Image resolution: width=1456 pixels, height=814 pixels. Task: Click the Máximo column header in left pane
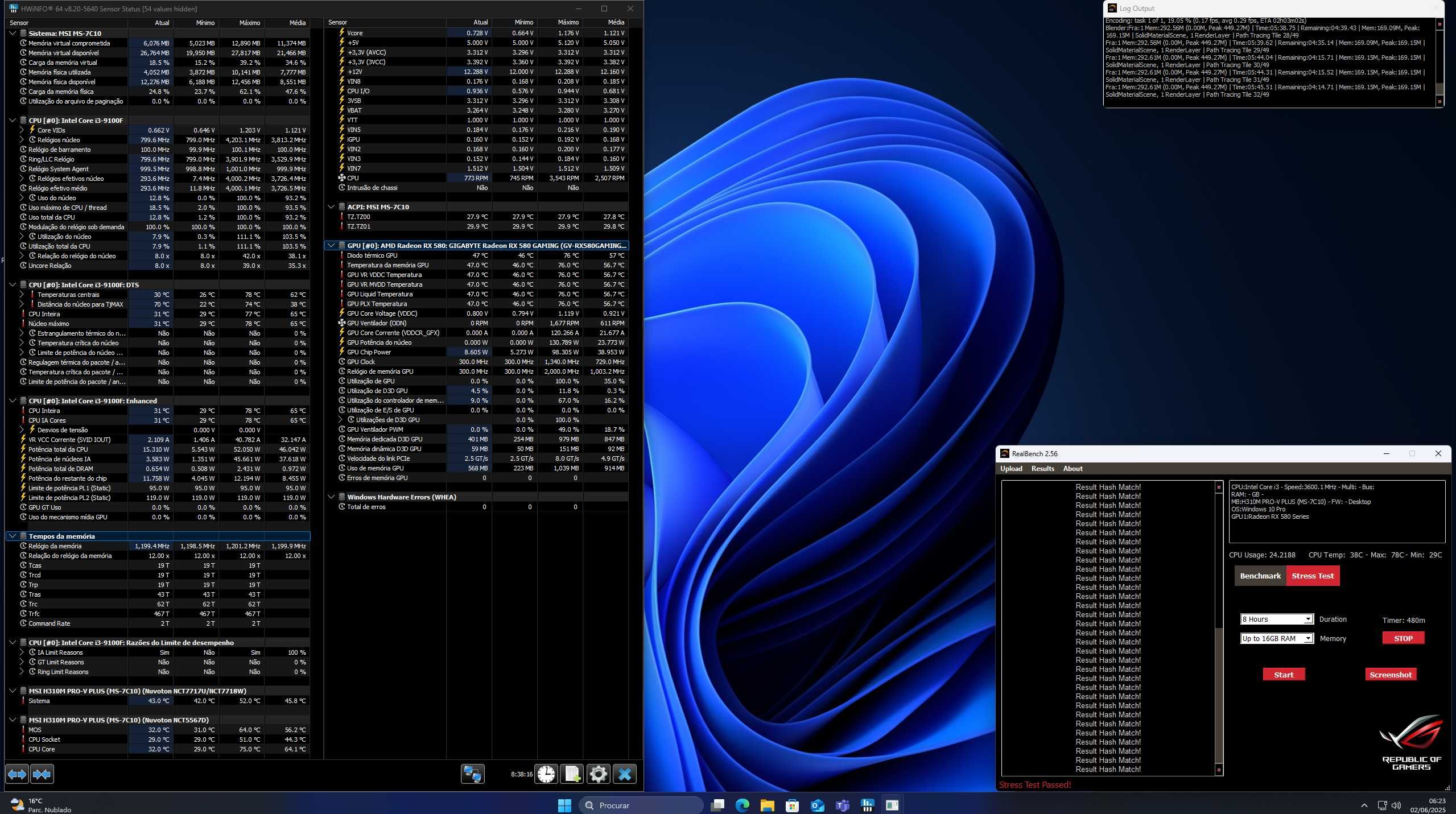(241, 23)
